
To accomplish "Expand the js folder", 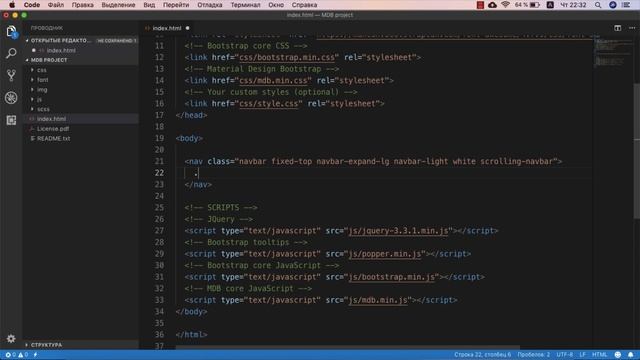I will [39, 99].
